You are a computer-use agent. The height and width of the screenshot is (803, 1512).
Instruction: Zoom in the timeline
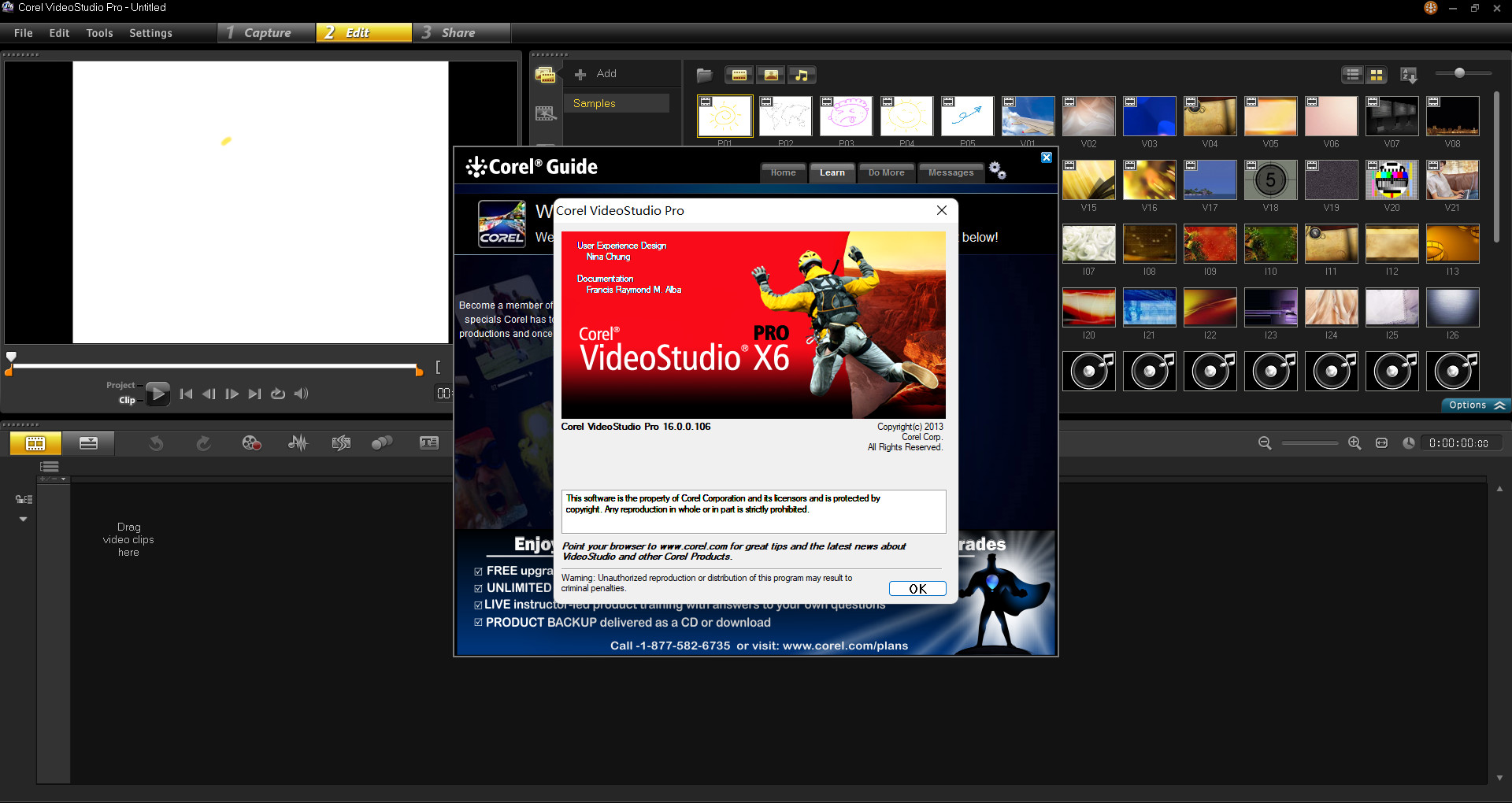pyautogui.click(x=1354, y=443)
